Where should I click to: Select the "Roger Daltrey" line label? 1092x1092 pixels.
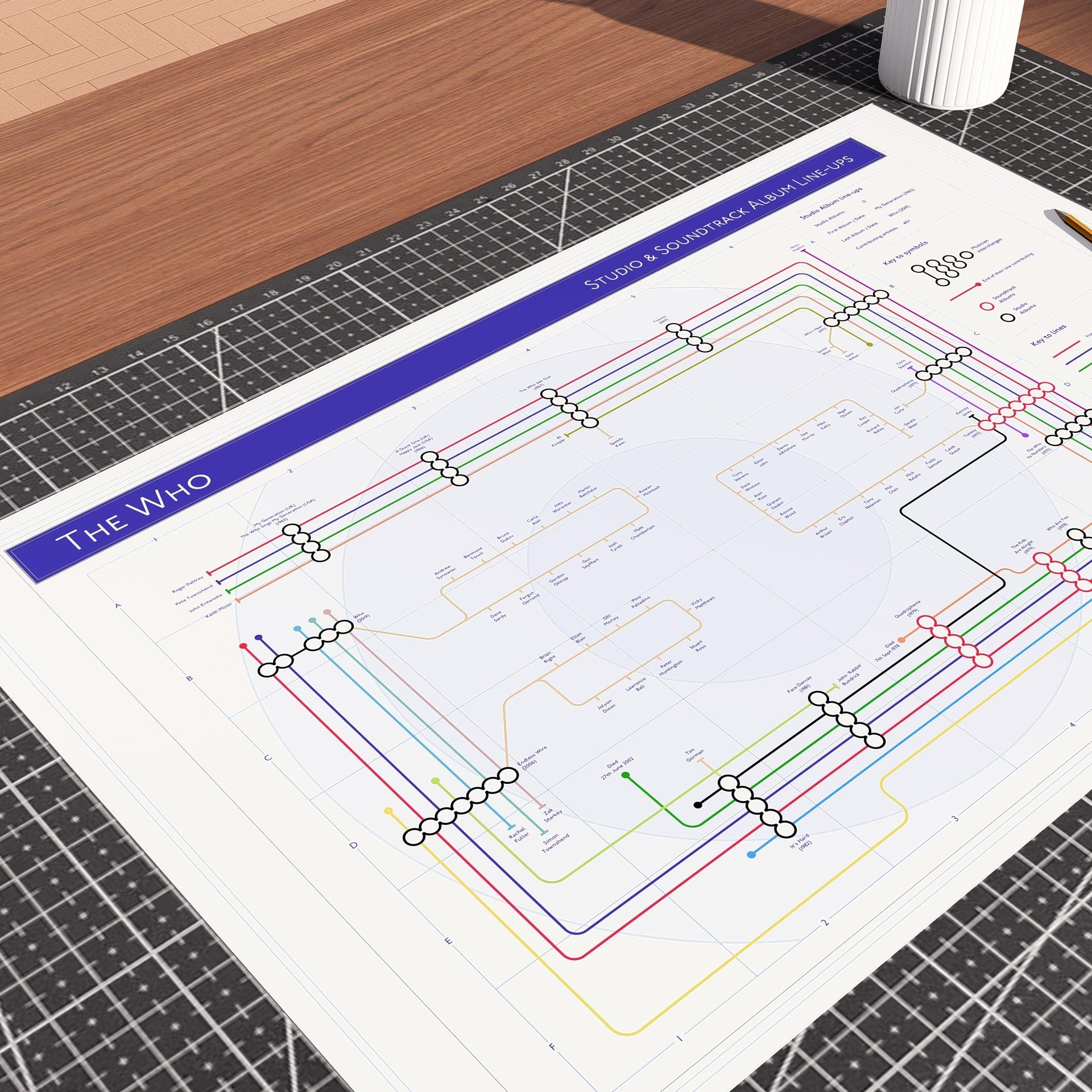(x=187, y=585)
